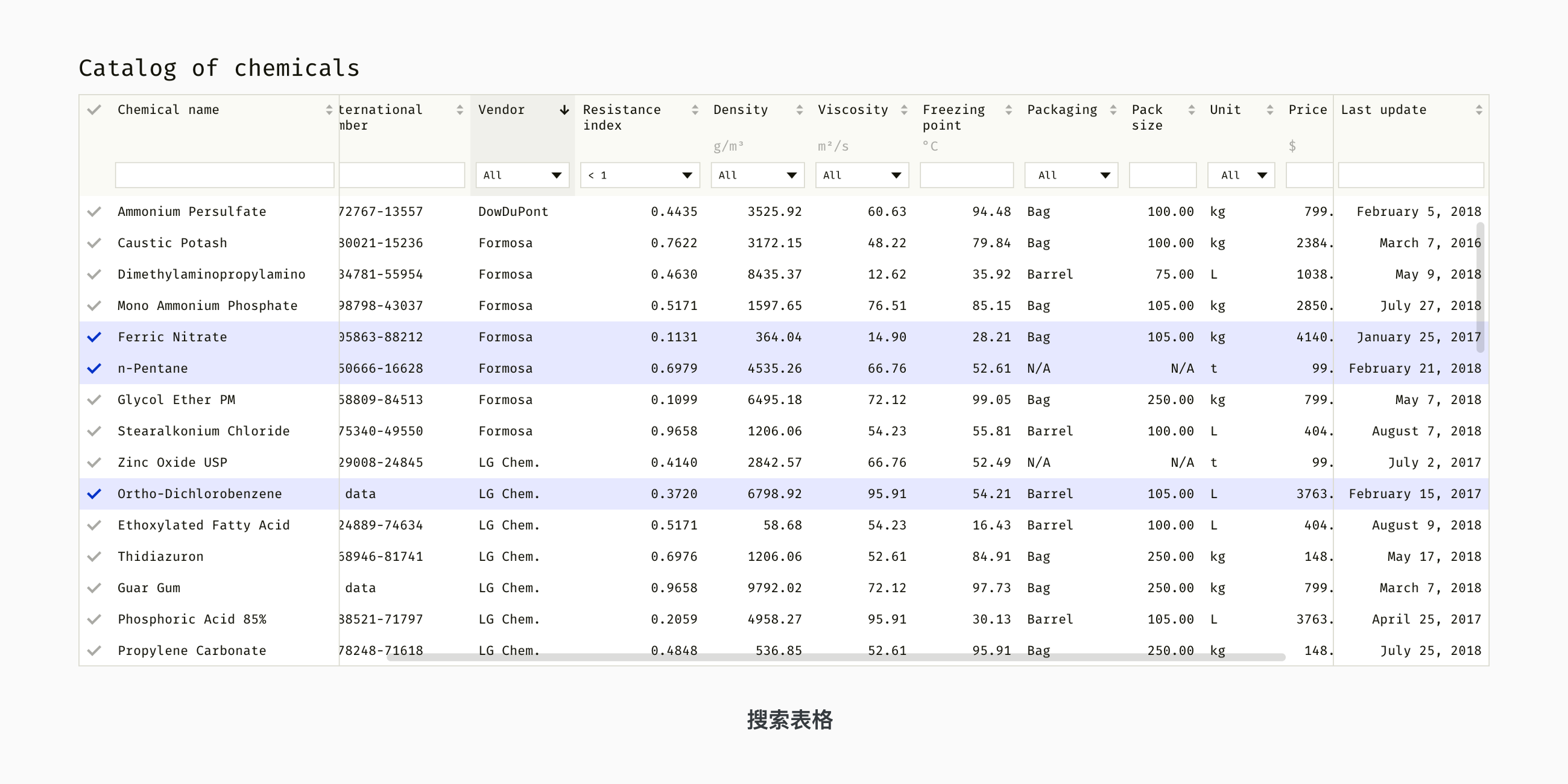Viewport: 1568px width, 784px height.
Task: Select the Caustic Potash row checkmark
Action: (x=94, y=244)
